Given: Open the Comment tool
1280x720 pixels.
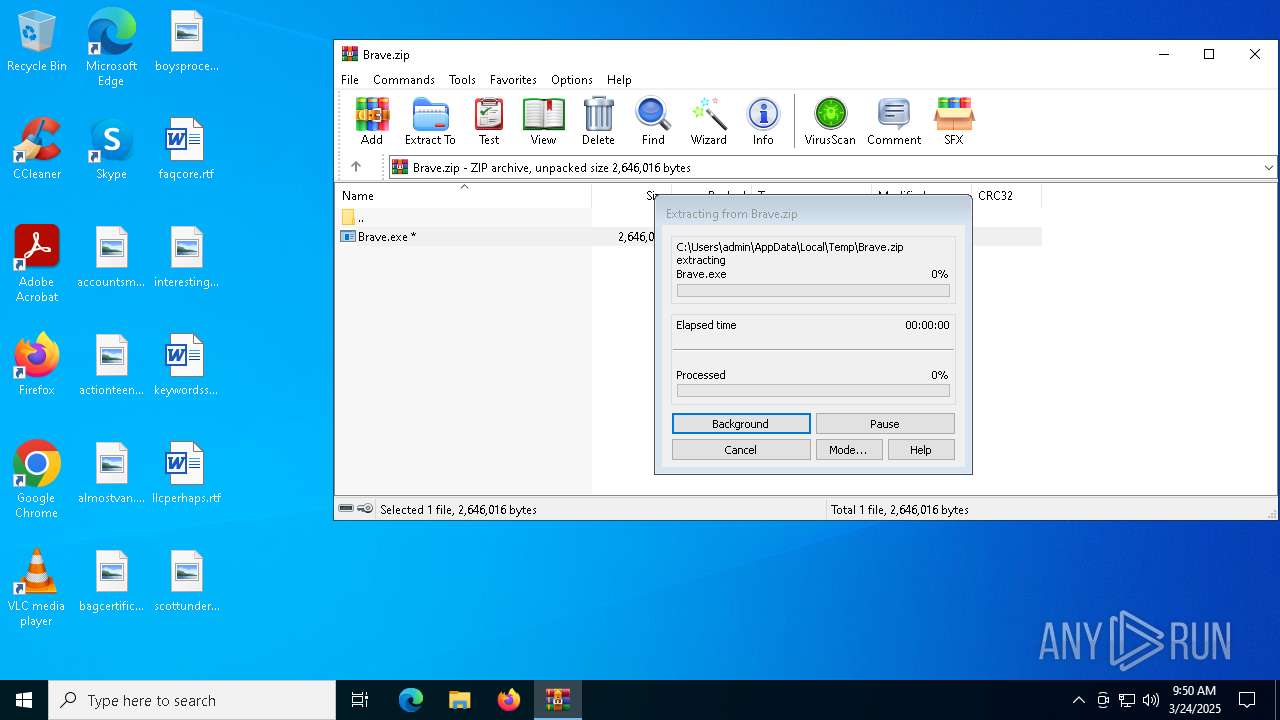Looking at the screenshot, I should 894,121.
